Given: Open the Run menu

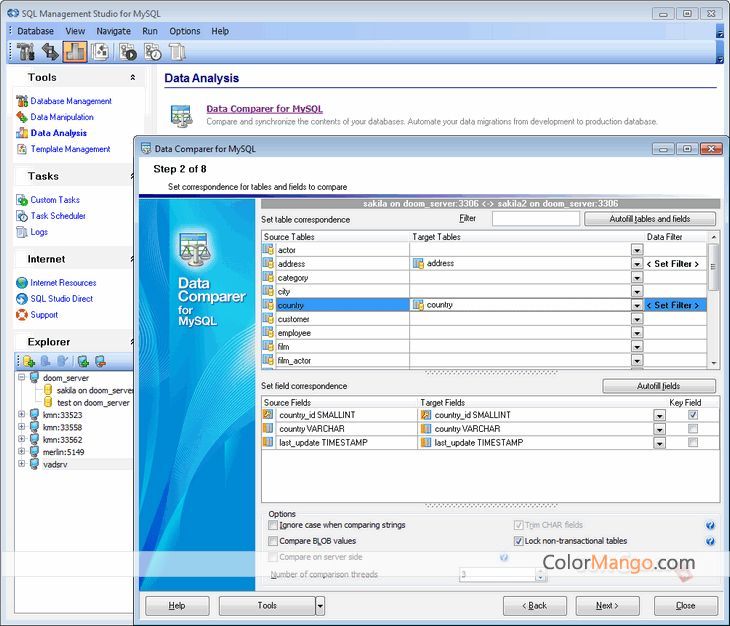Looking at the screenshot, I should click(150, 31).
